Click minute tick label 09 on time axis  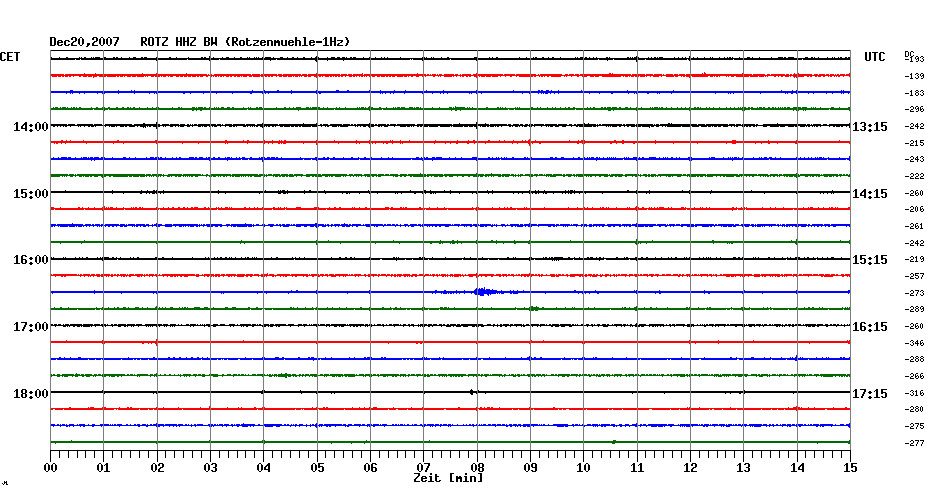coord(530,468)
